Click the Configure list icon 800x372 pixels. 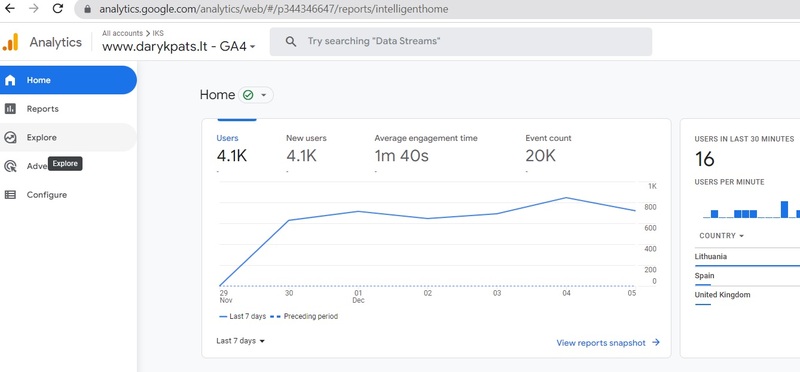[x=10, y=194]
